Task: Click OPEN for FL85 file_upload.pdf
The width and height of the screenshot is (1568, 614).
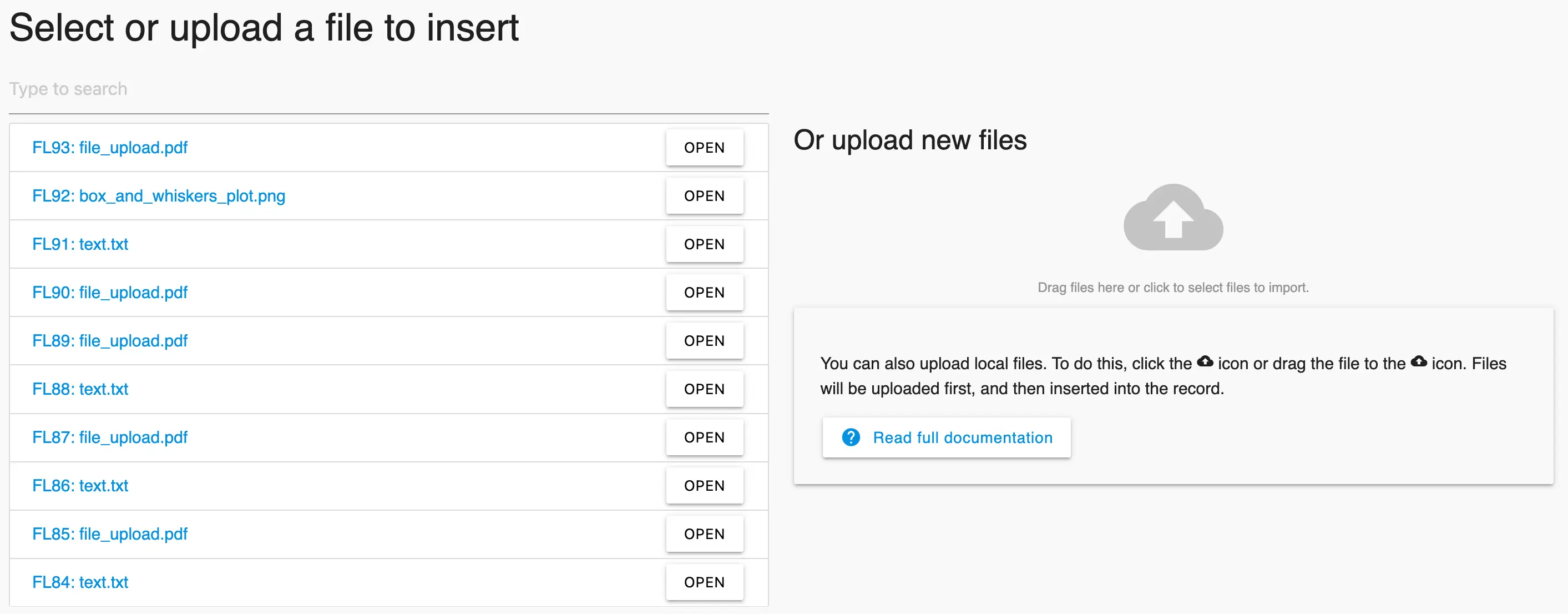Action: coord(704,534)
